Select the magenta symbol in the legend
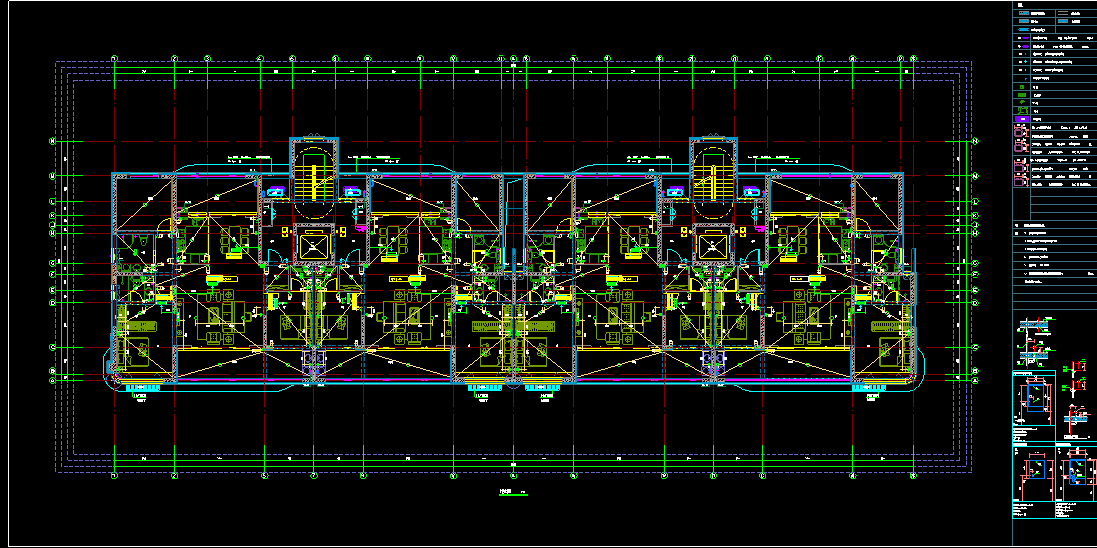Screen dimensions: 1097x548 [x=1021, y=118]
